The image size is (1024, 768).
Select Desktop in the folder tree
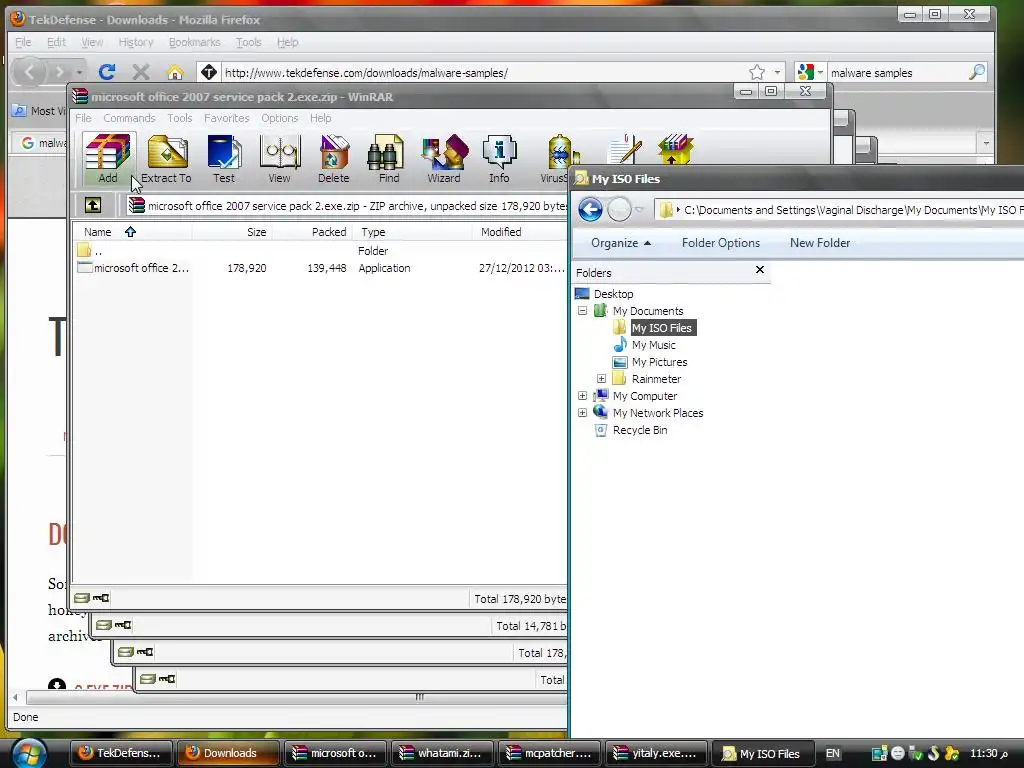[613, 294]
